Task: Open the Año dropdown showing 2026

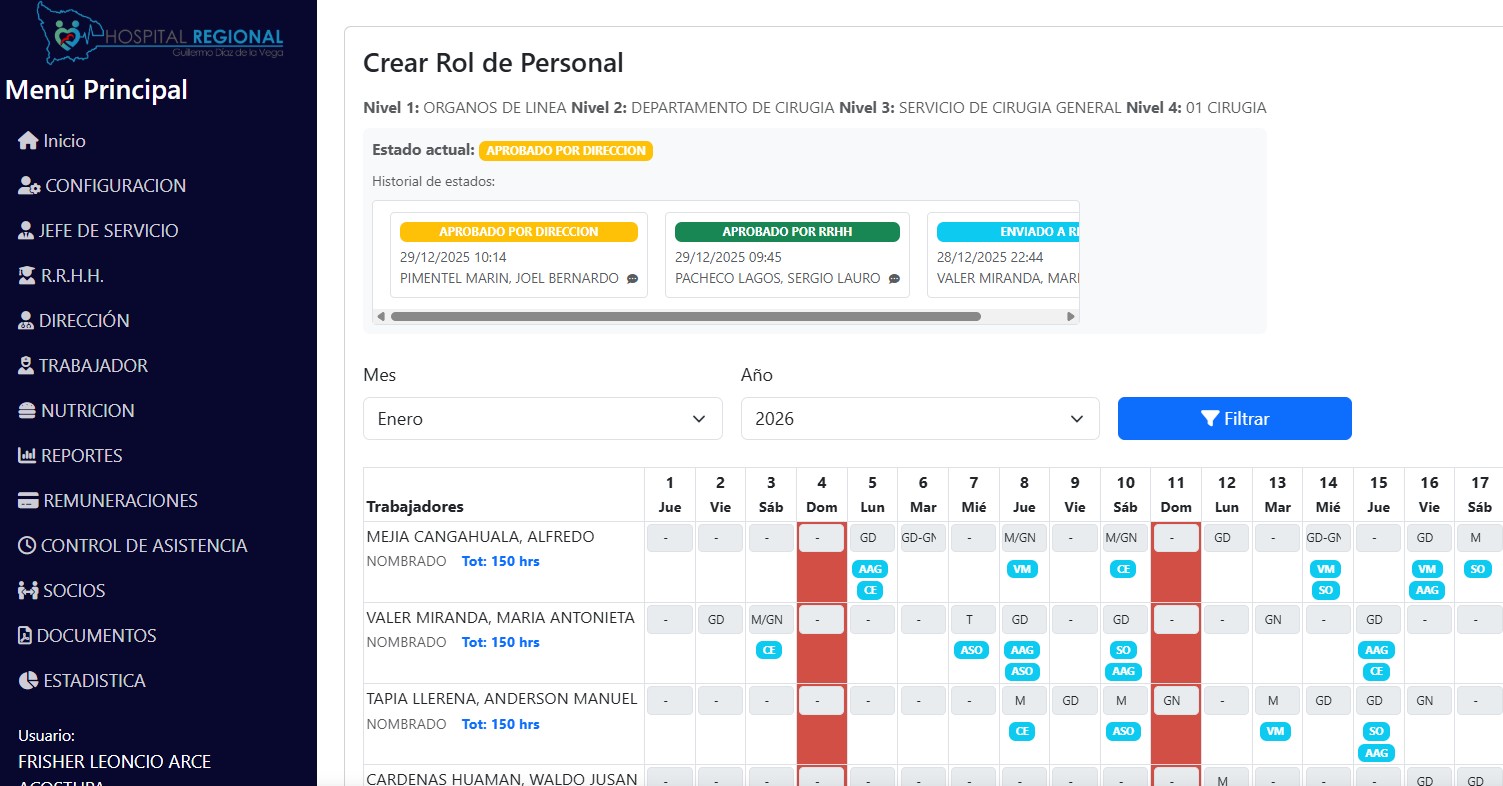Action: click(919, 419)
